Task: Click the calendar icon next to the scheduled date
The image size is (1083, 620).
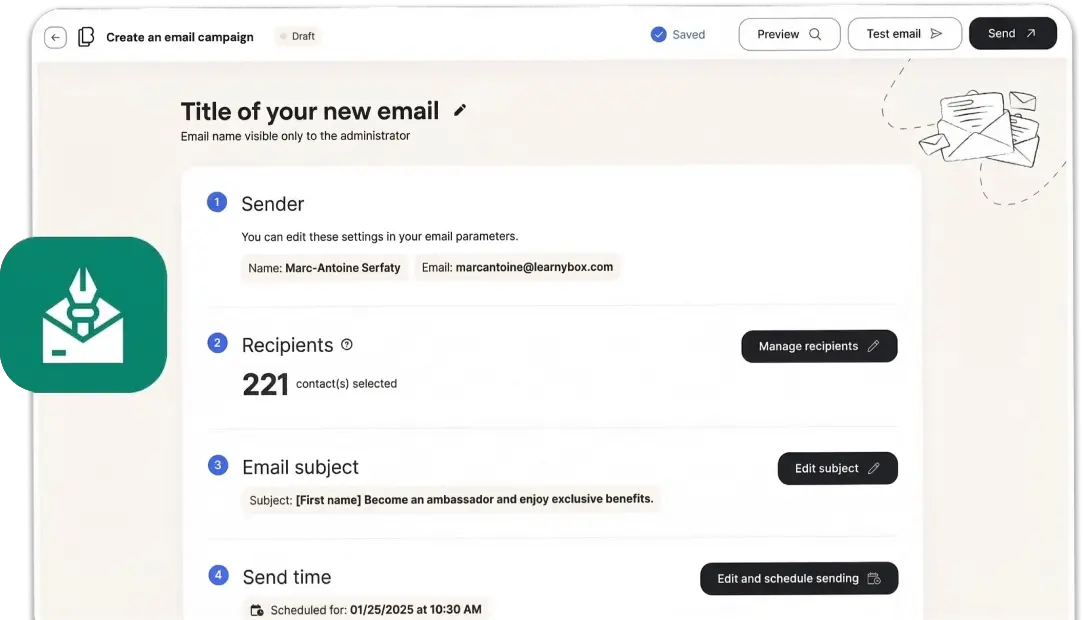Action: 255,608
